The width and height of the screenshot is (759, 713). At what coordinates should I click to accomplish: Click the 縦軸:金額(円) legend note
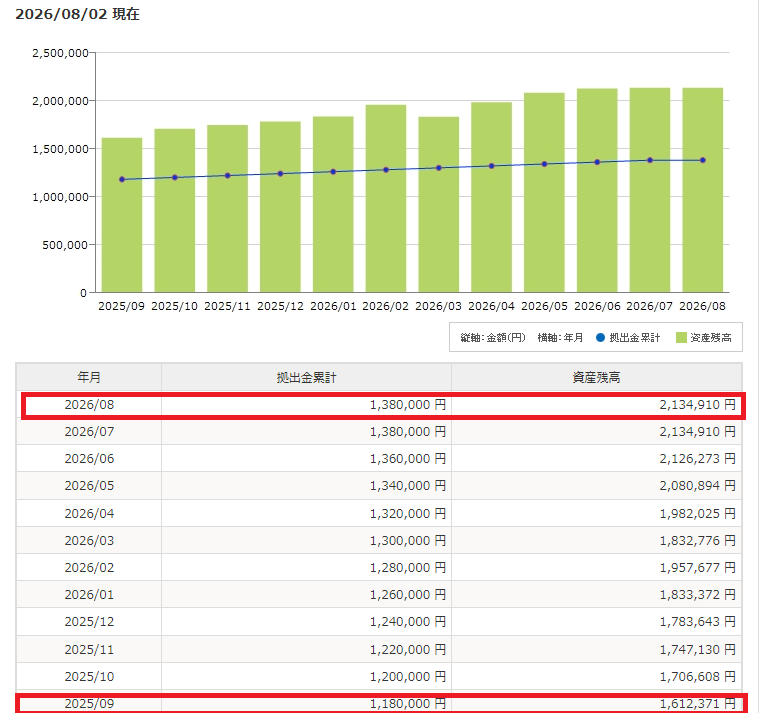pos(493,337)
